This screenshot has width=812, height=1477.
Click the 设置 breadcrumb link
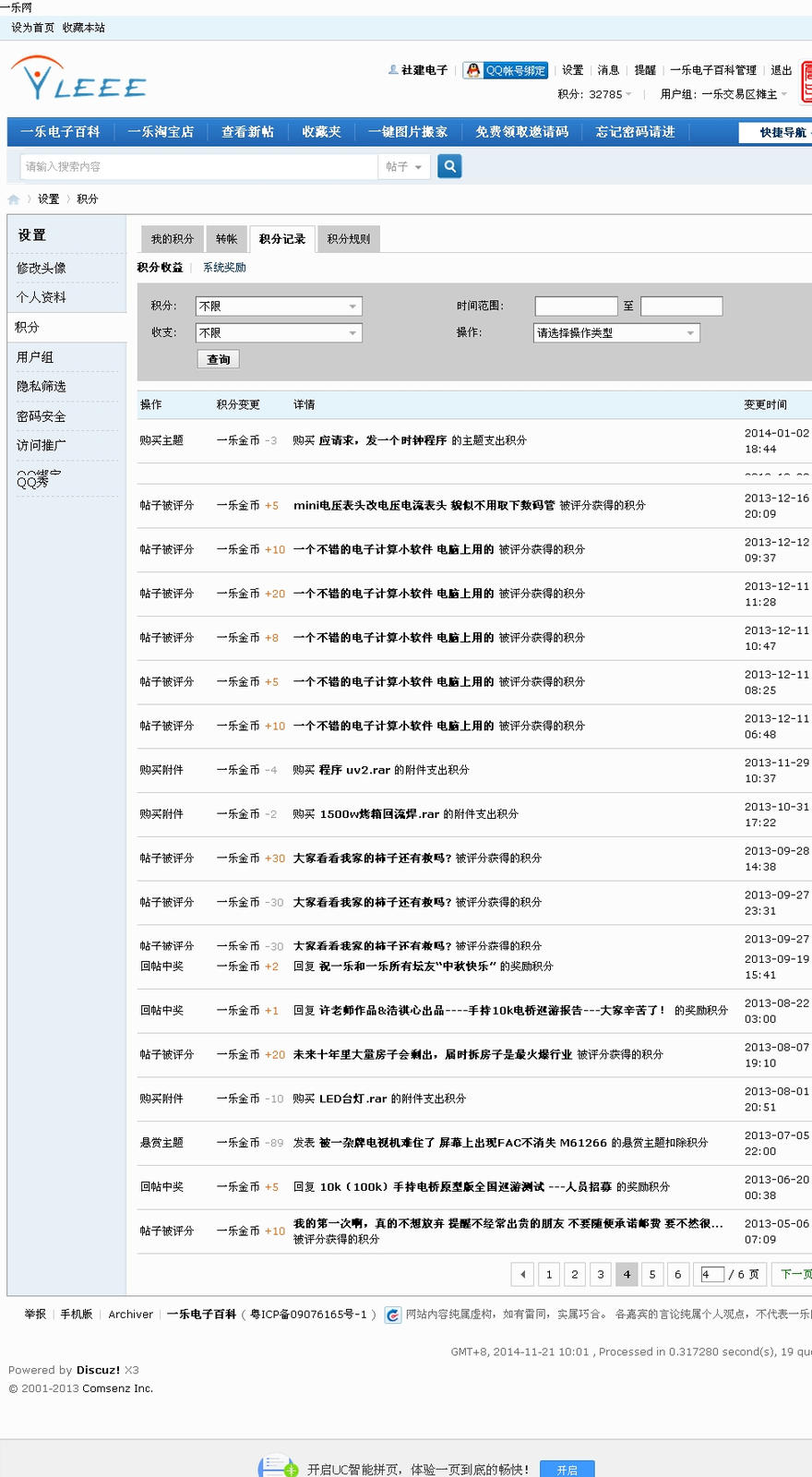click(x=48, y=199)
